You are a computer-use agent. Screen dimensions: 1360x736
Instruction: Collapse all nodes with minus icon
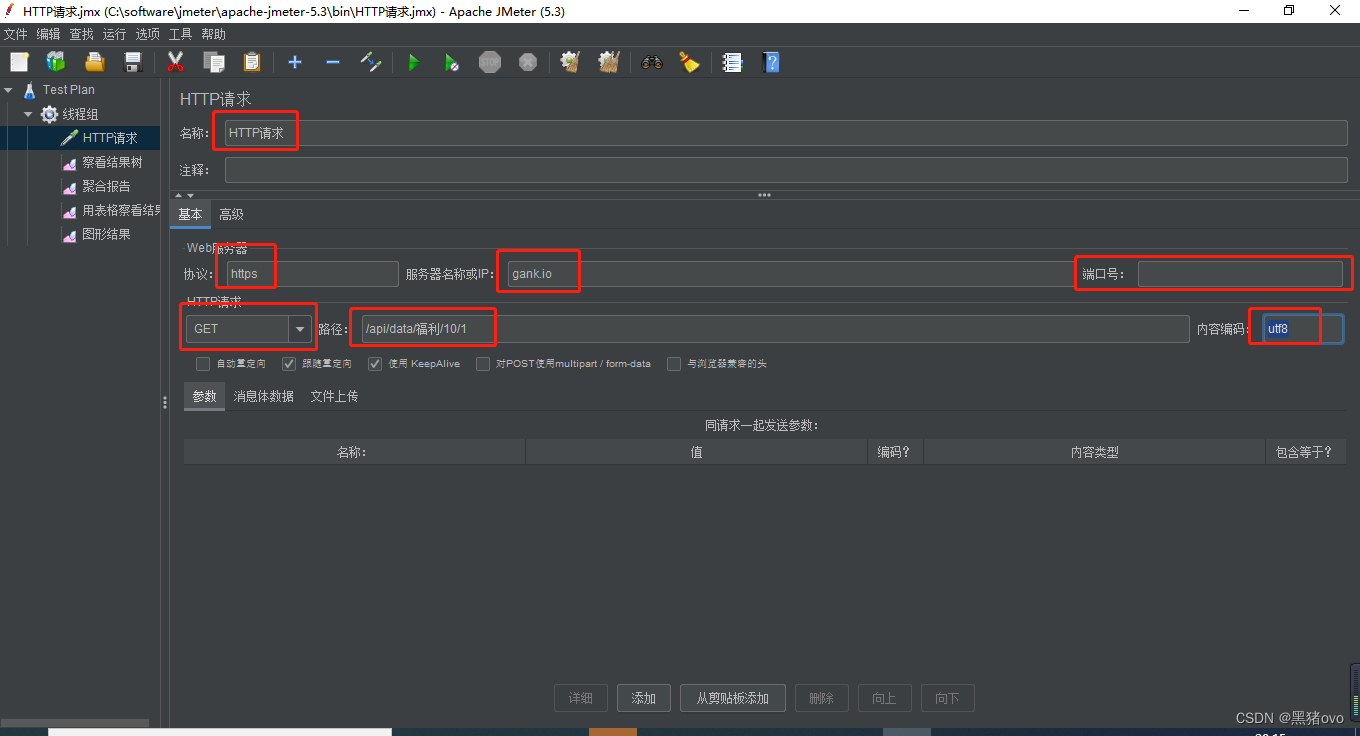tap(333, 62)
